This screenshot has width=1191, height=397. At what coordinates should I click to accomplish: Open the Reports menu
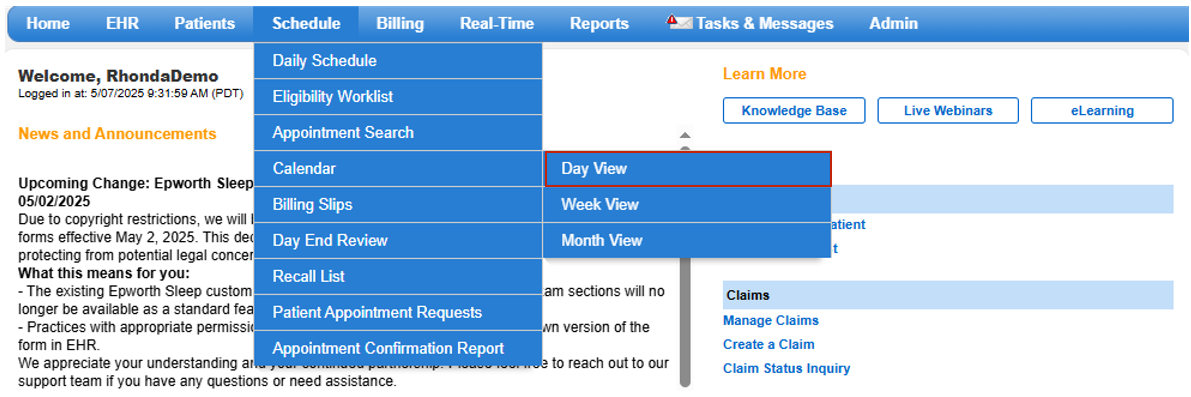click(599, 24)
